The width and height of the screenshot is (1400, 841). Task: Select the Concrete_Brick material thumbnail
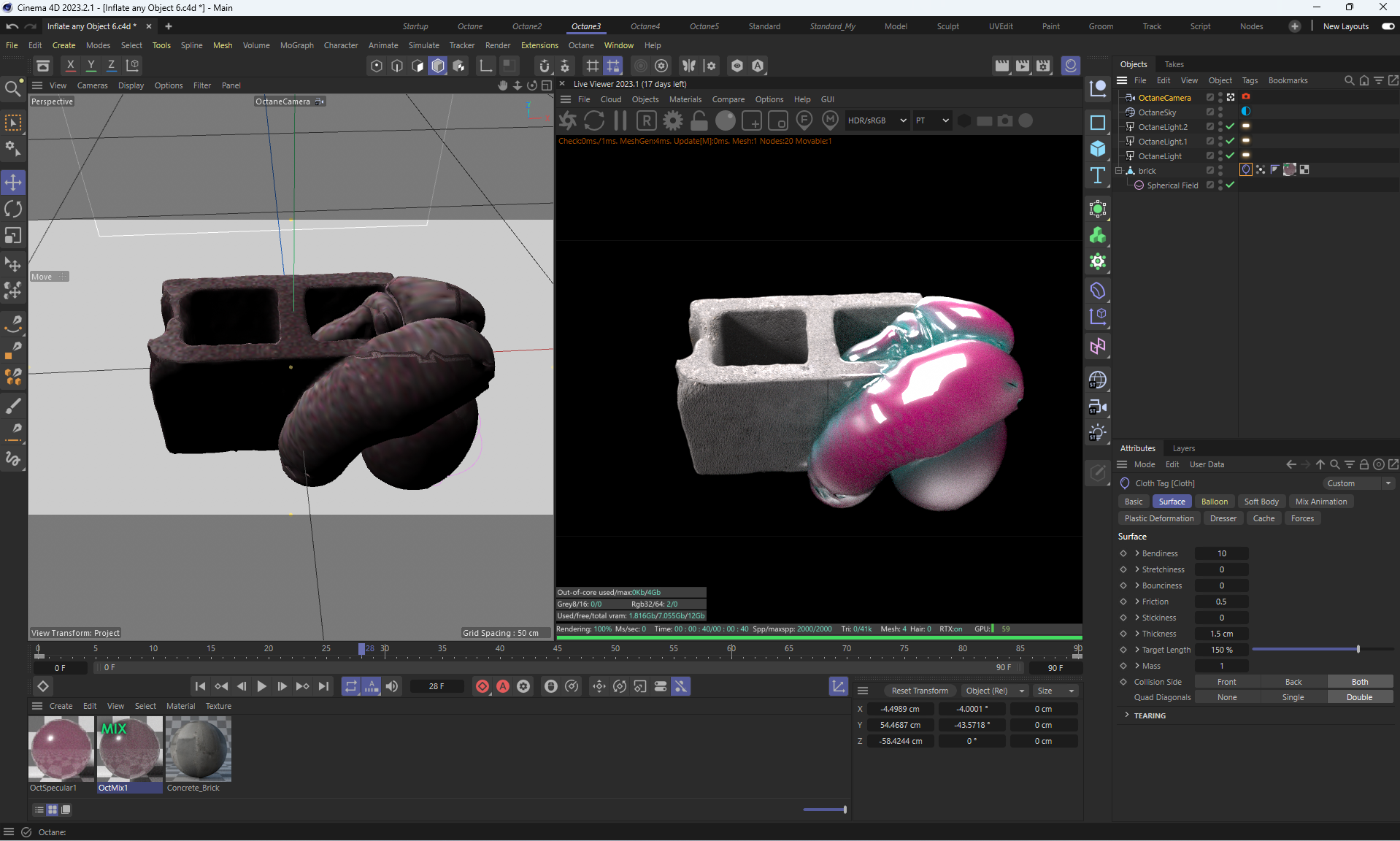click(199, 749)
